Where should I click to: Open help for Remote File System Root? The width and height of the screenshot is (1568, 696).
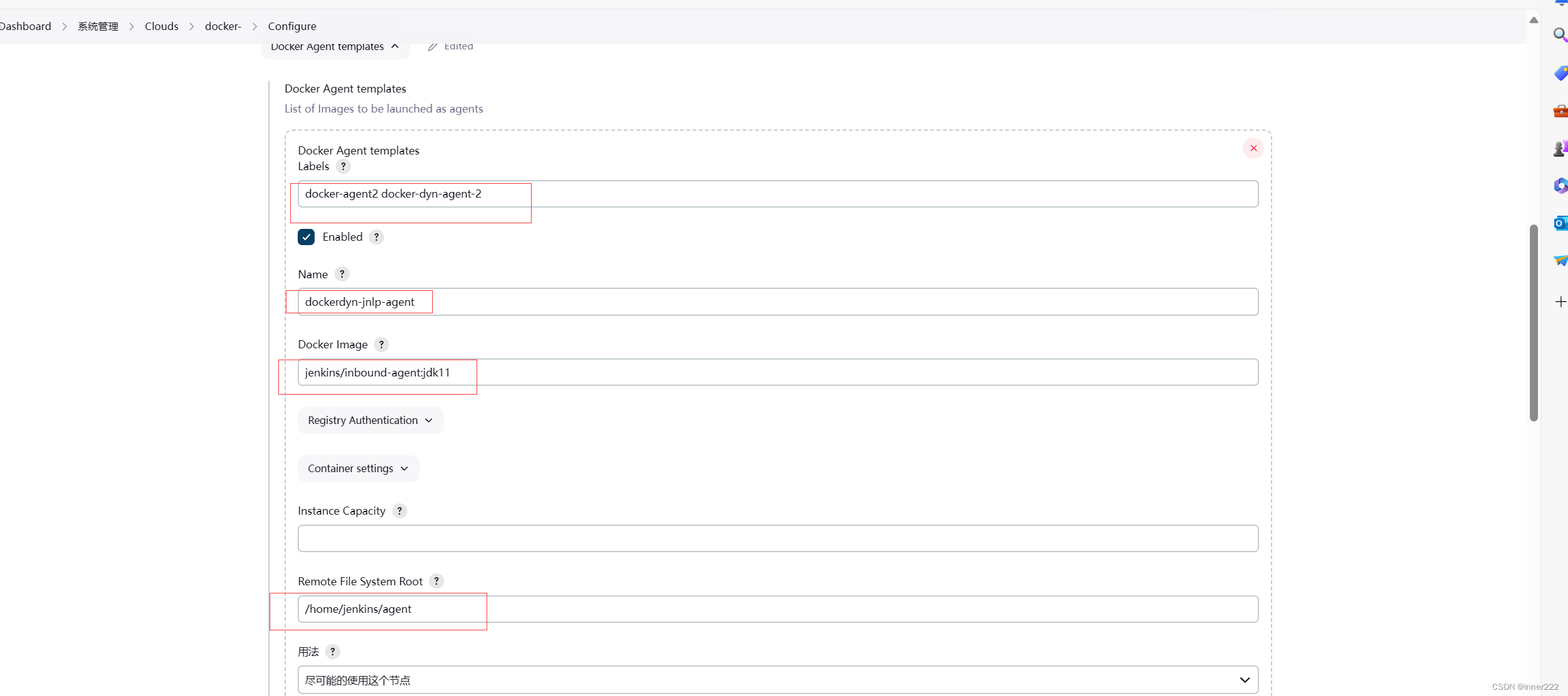pyautogui.click(x=436, y=581)
